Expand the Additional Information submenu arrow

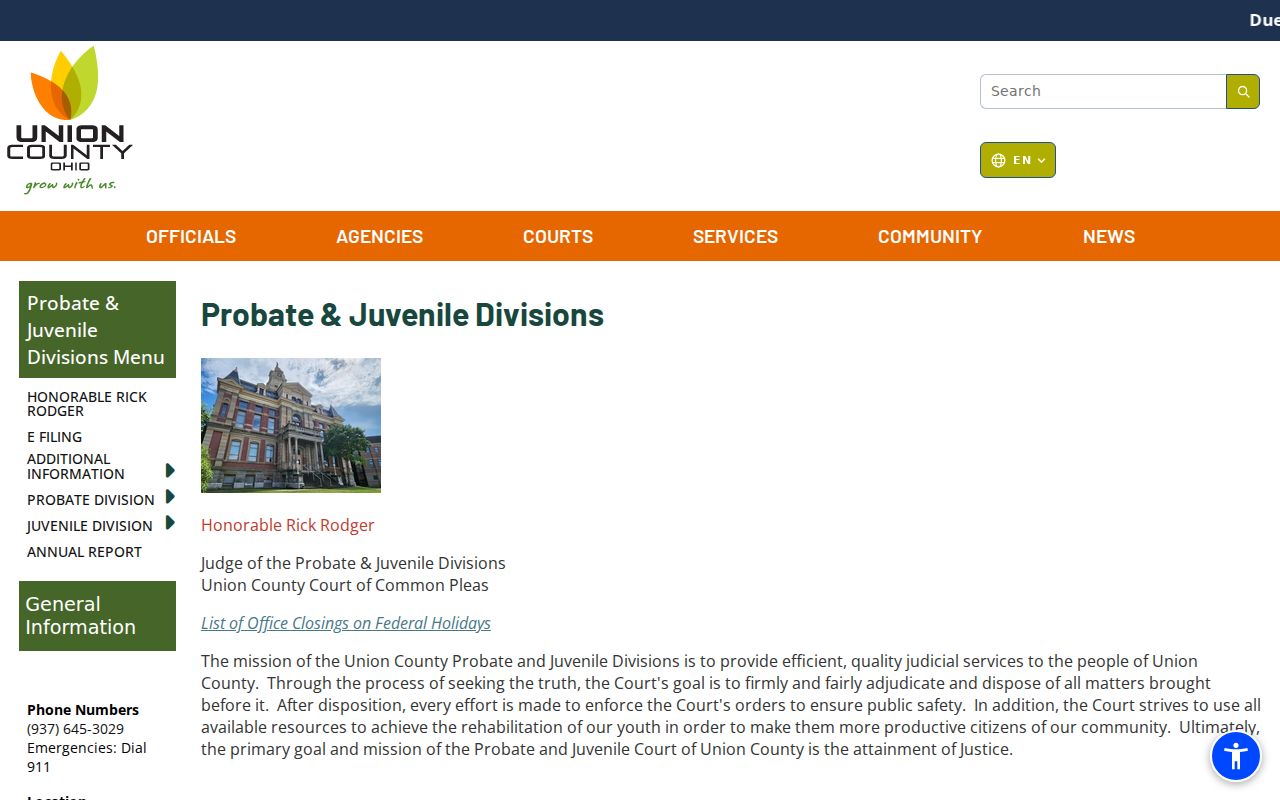click(170, 470)
